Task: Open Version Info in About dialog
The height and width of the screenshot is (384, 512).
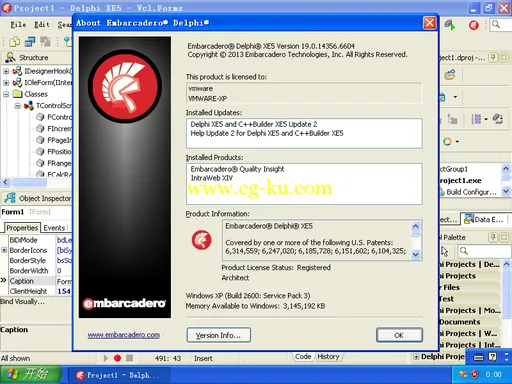Action: (x=219, y=335)
